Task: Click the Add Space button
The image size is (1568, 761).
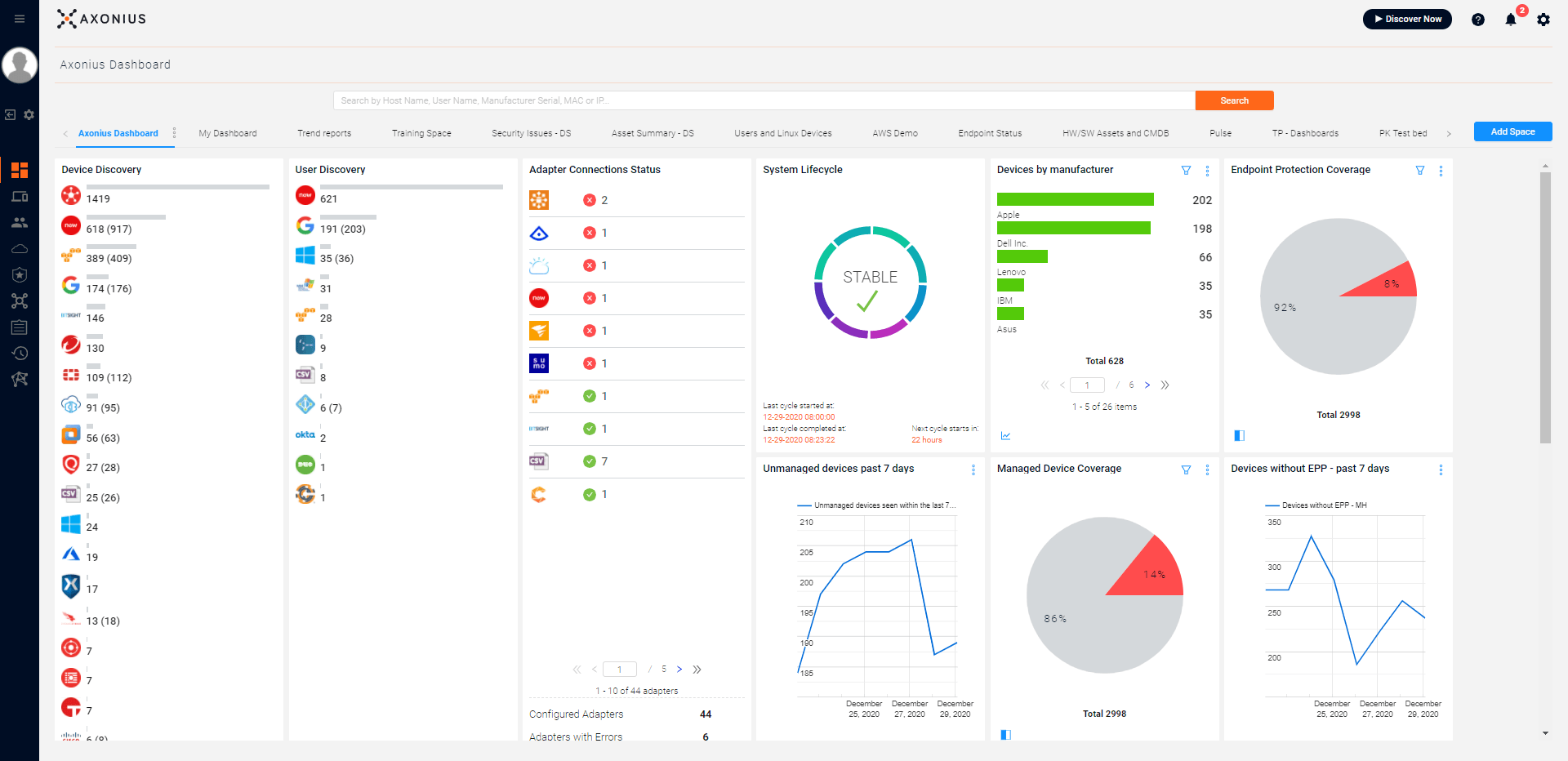Action: [x=1512, y=131]
